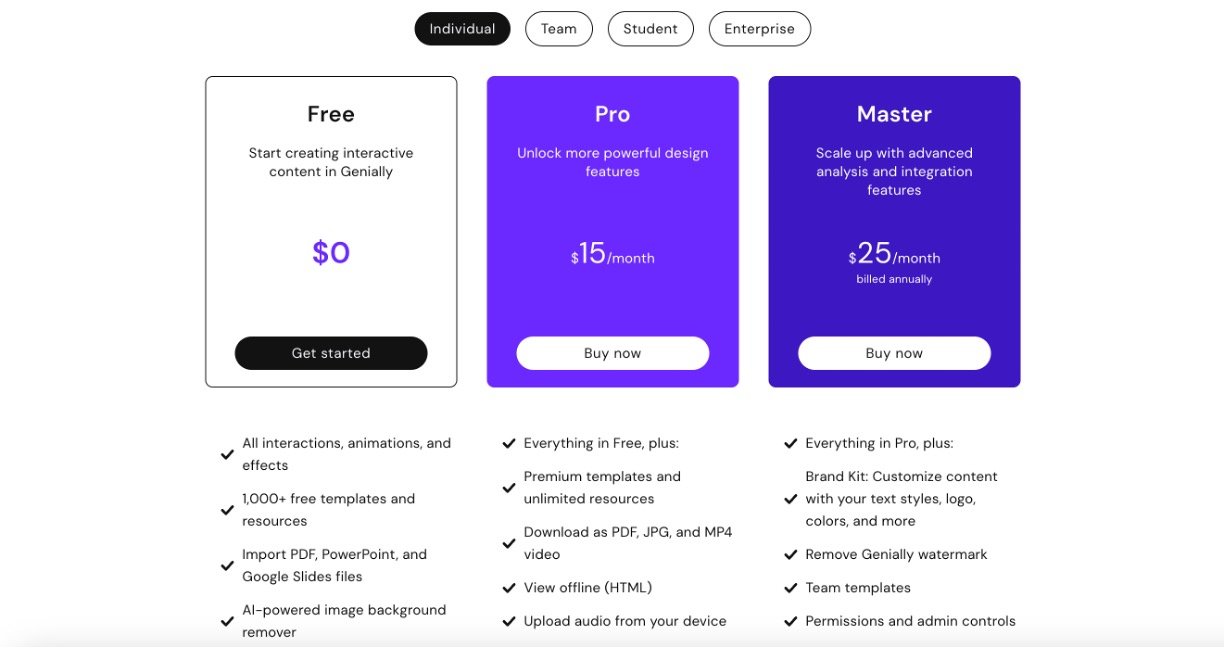Click the checkmark next to "Remove Genially watermark"
1224x648 pixels.
791,555
